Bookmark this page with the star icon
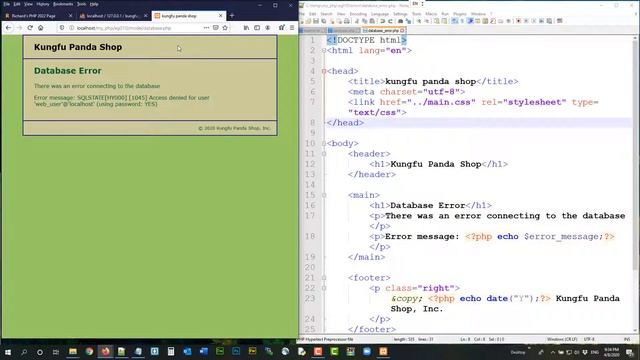Image resolution: width=640 pixels, height=360 pixels. (225, 28)
